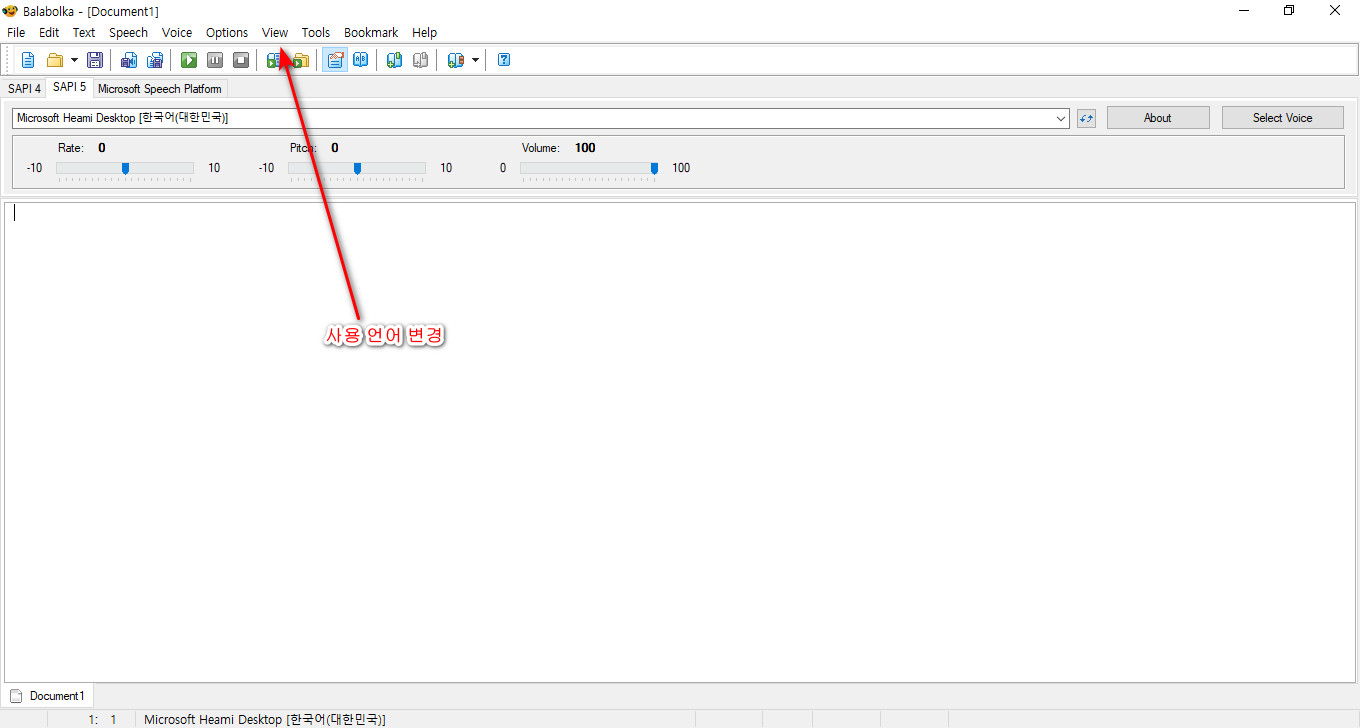Click inside the empty text editing area
This screenshot has width=1360, height=728.
680,442
